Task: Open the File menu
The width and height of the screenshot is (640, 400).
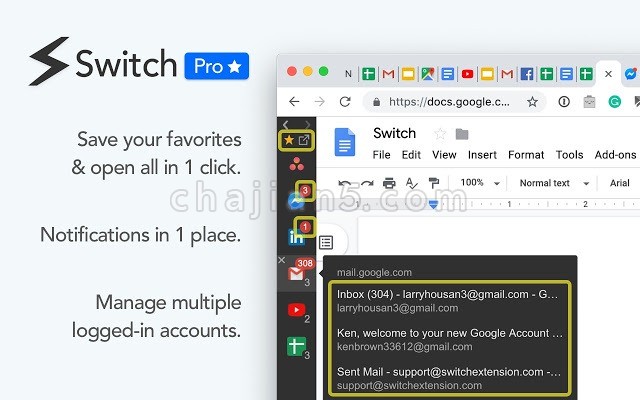Action: coord(382,155)
